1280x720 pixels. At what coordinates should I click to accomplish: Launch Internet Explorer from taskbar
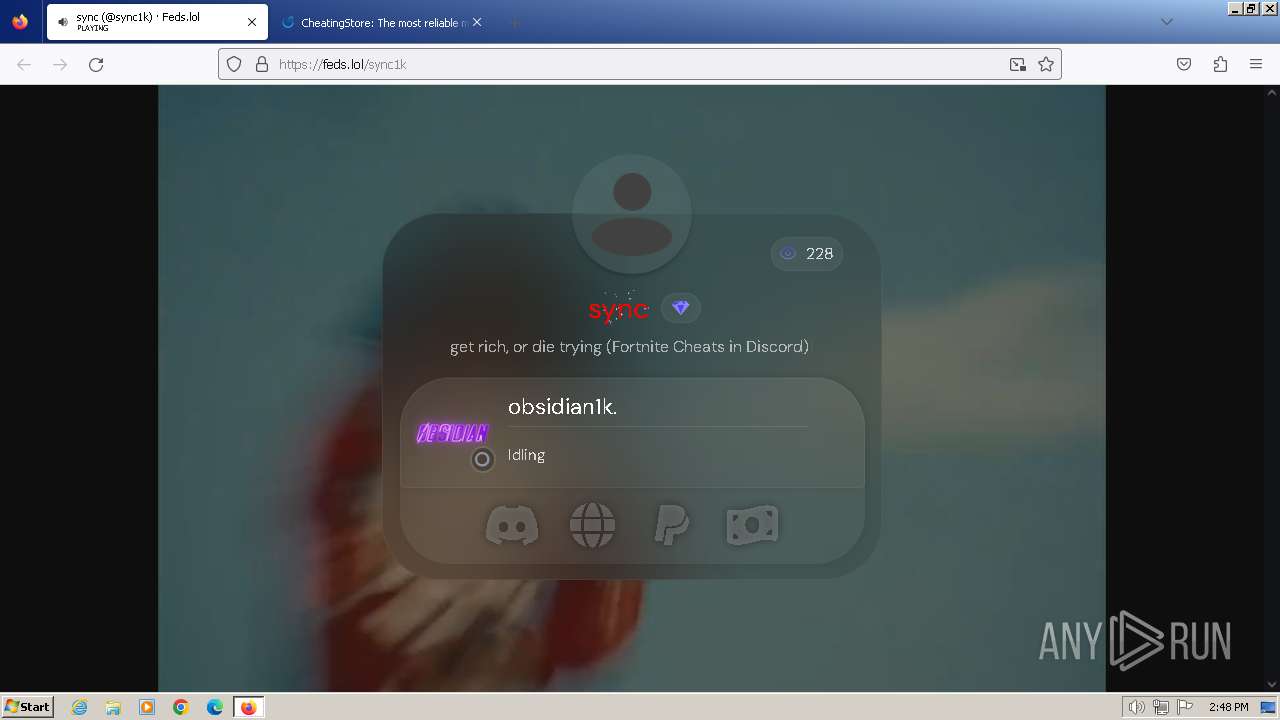80,707
